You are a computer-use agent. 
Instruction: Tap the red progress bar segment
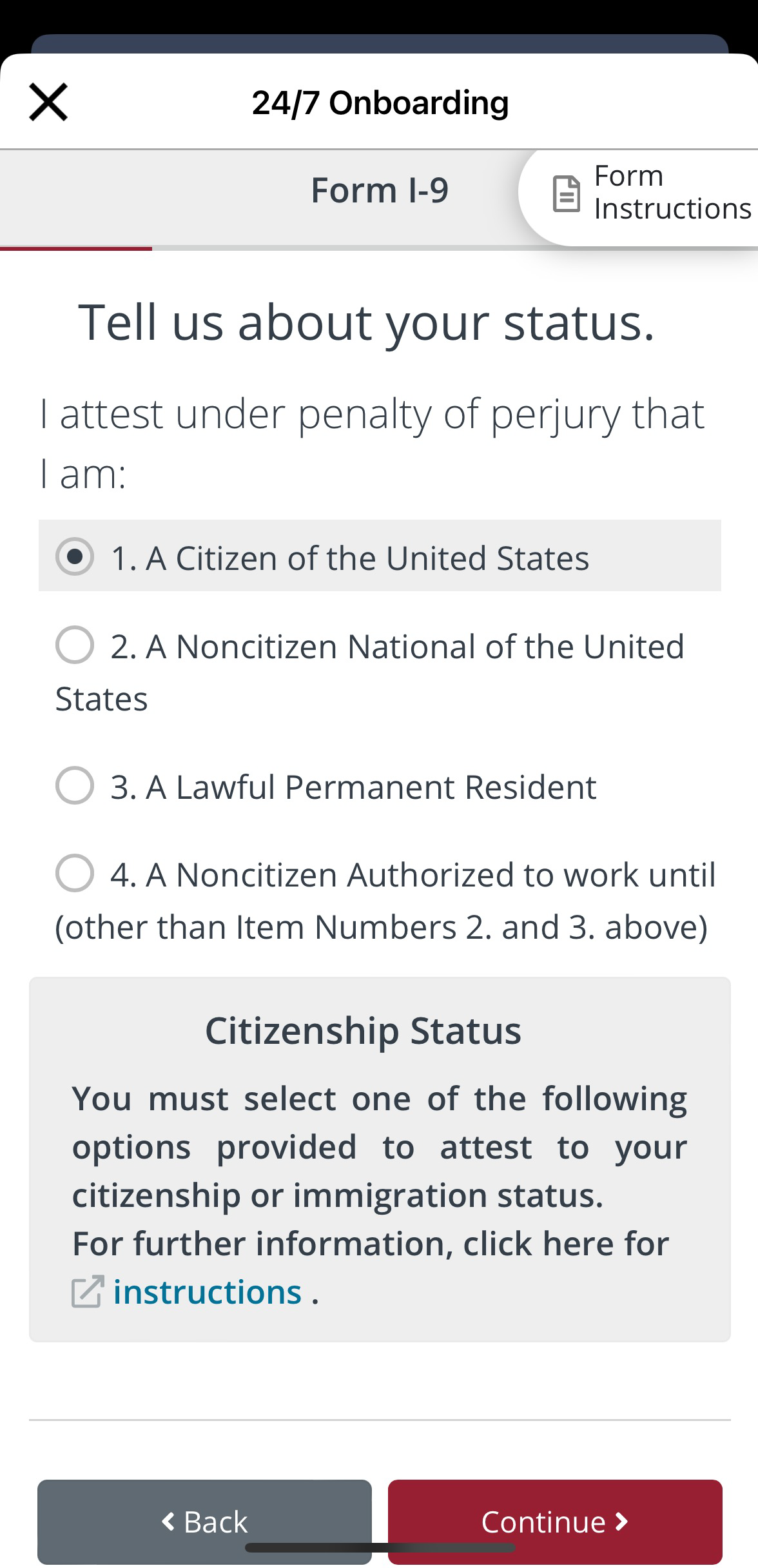pos(76,248)
